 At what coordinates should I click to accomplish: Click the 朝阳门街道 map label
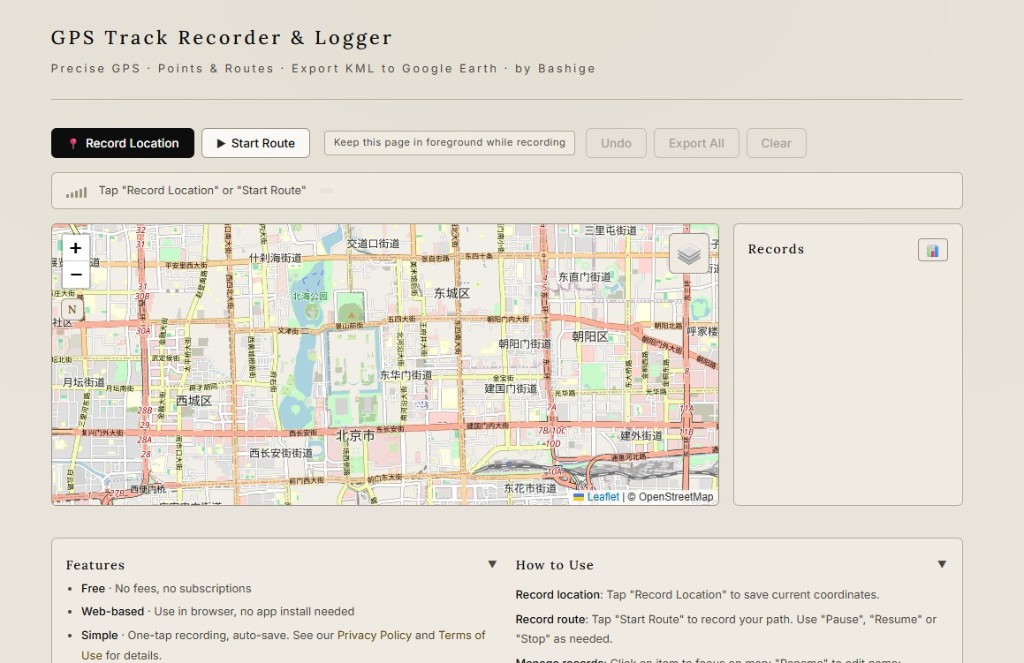click(524, 344)
